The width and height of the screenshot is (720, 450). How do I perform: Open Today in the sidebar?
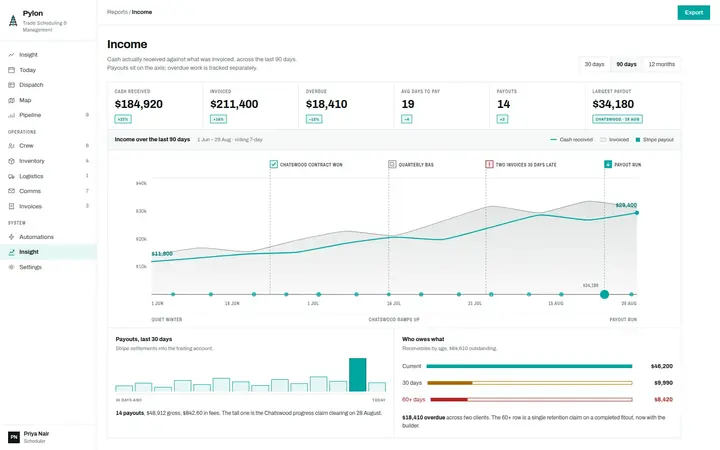[x=48, y=70]
